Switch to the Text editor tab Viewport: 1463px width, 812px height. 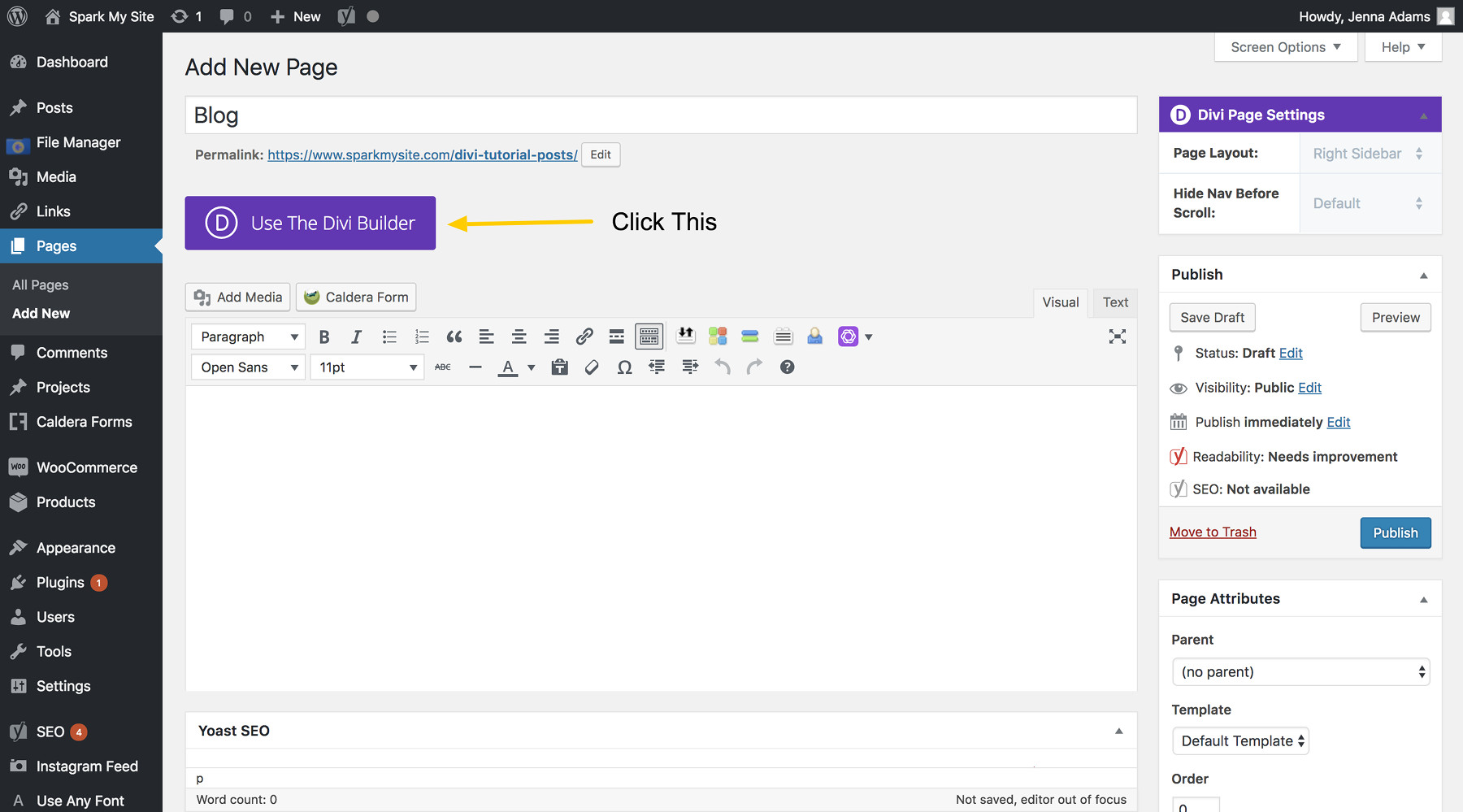(x=1115, y=302)
